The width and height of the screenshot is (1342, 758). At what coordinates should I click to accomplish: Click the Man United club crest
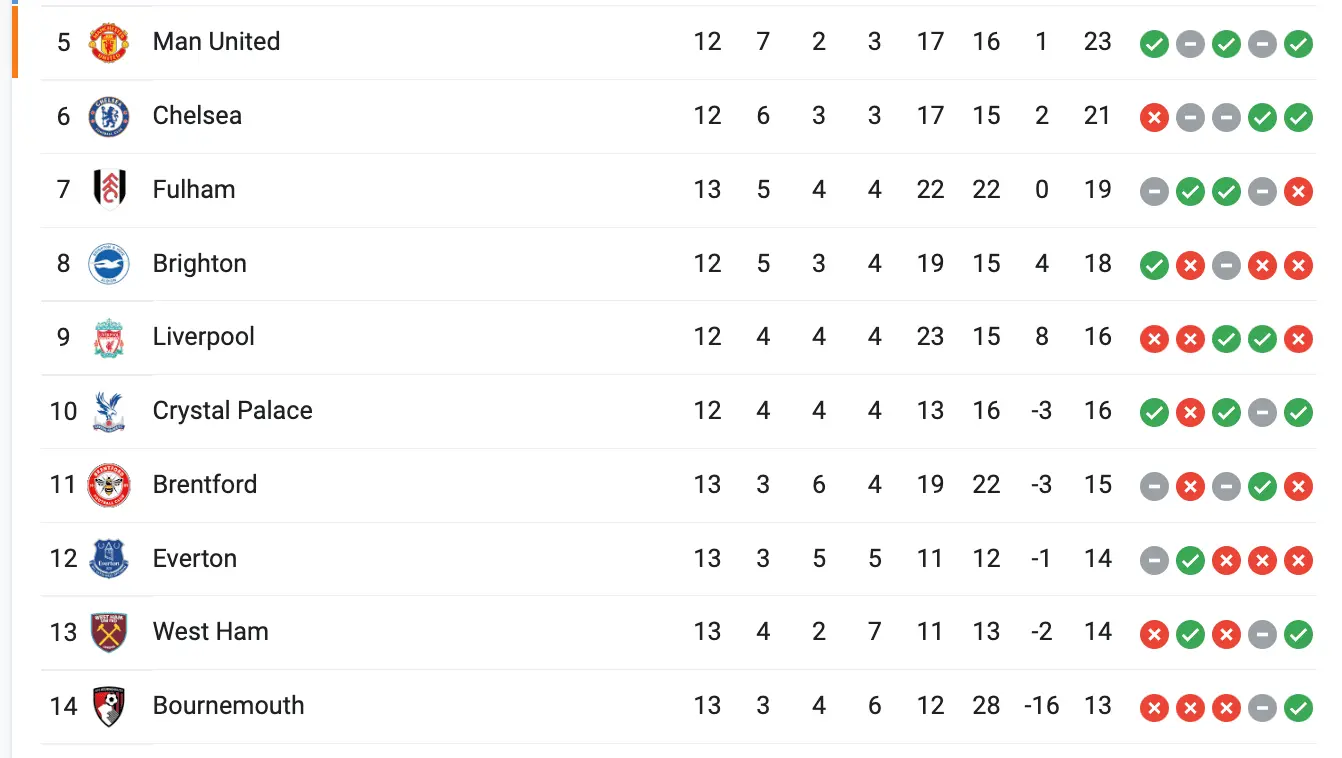(x=109, y=43)
